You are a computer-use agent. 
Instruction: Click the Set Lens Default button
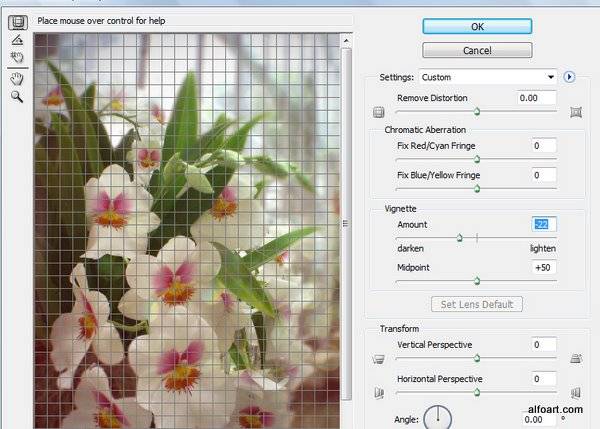pyautogui.click(x=477, y=304)
